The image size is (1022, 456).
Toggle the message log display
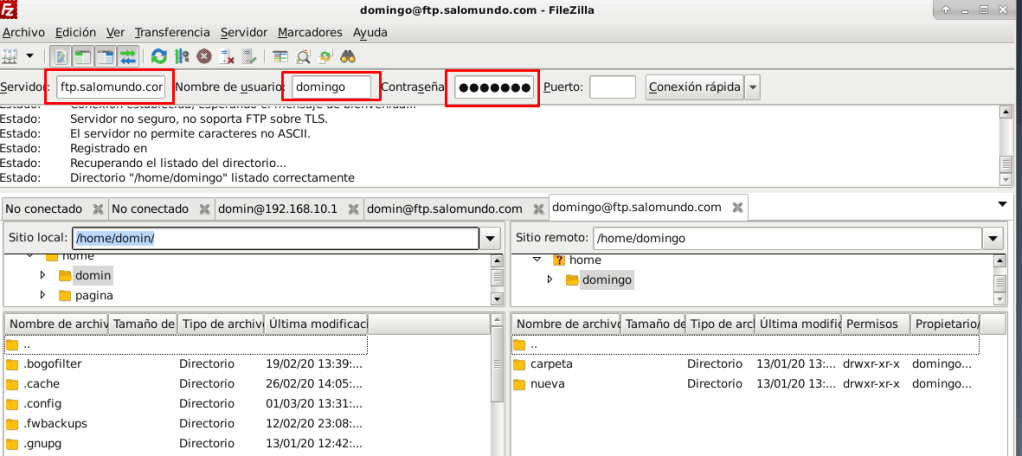coord(60,56)
